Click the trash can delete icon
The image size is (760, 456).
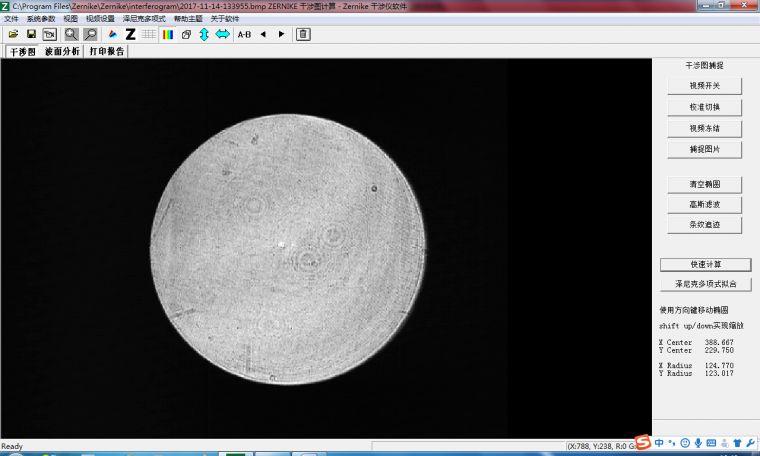[x=303, y=34]
